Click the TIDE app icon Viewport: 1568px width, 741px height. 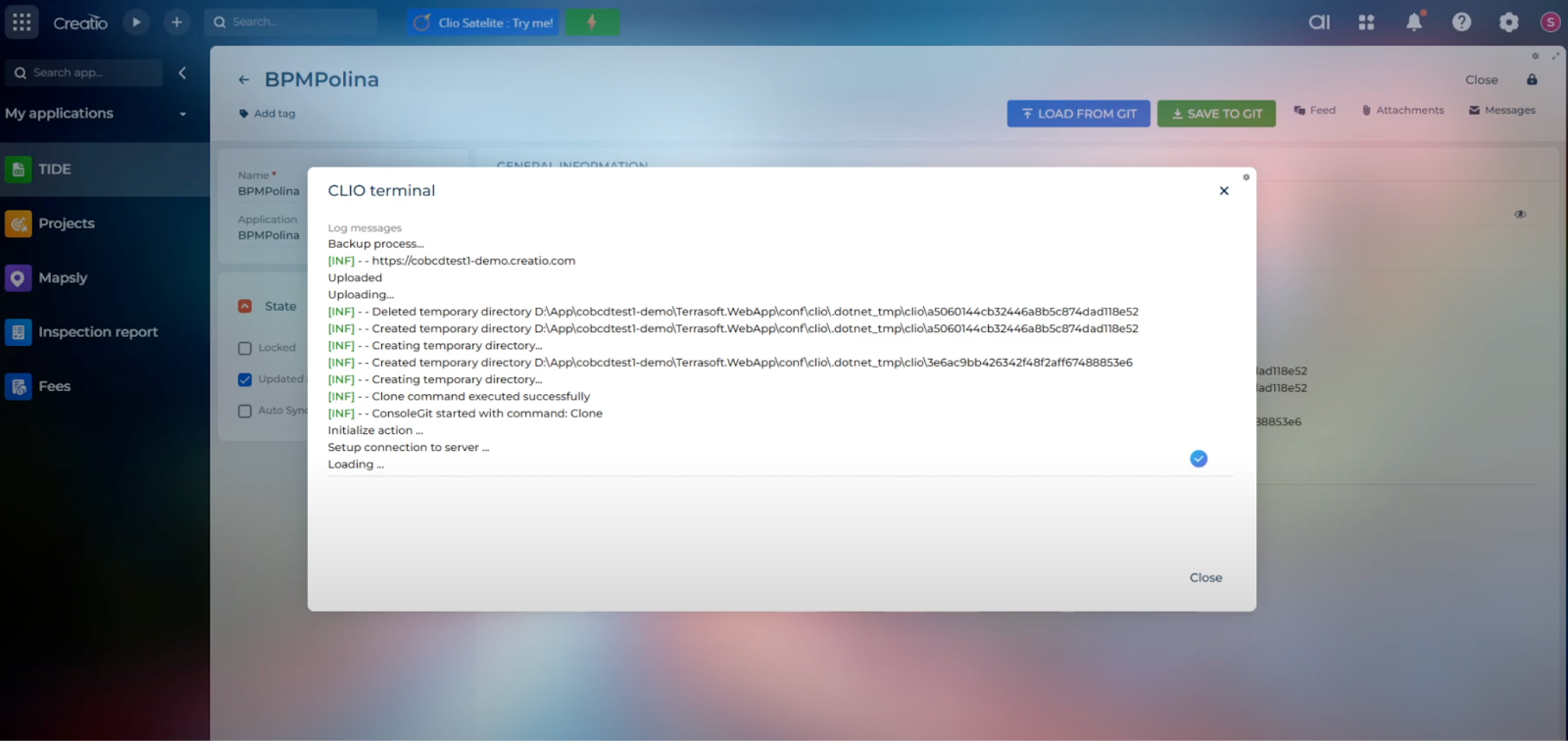[18, 170]
